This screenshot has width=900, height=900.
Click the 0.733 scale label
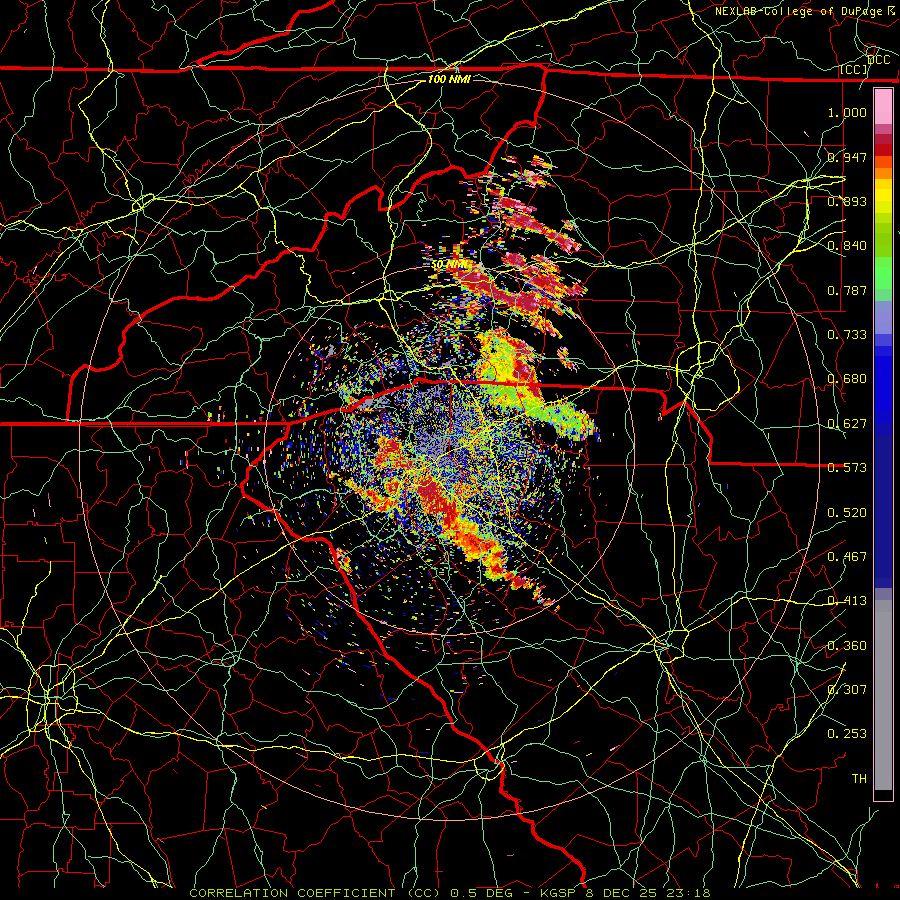click(847, 335)
